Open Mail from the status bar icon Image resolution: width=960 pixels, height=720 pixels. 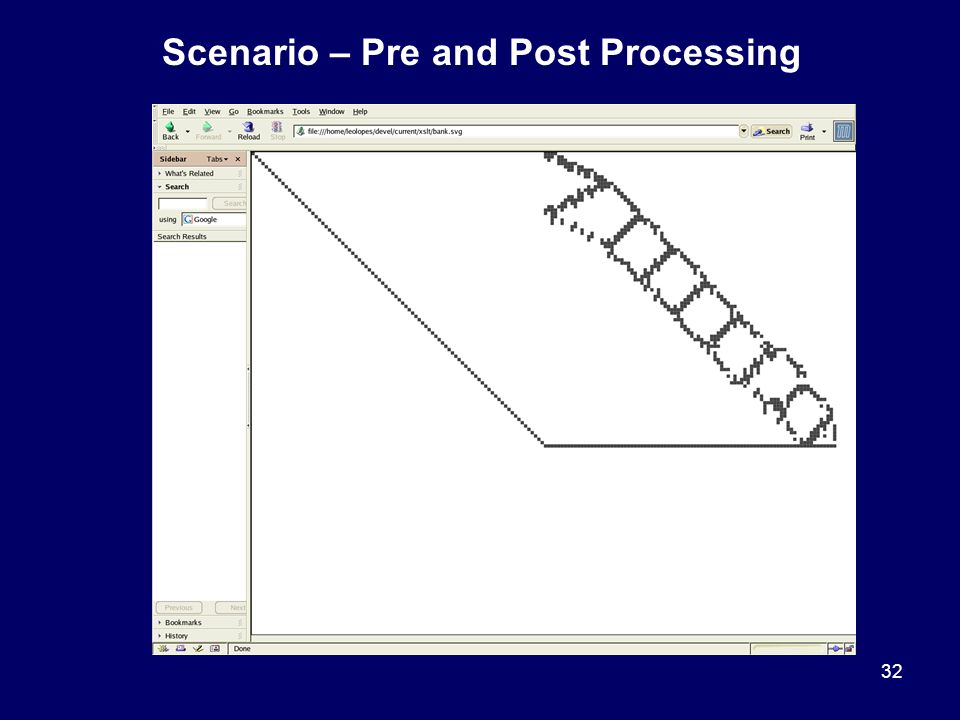point(181,648)
